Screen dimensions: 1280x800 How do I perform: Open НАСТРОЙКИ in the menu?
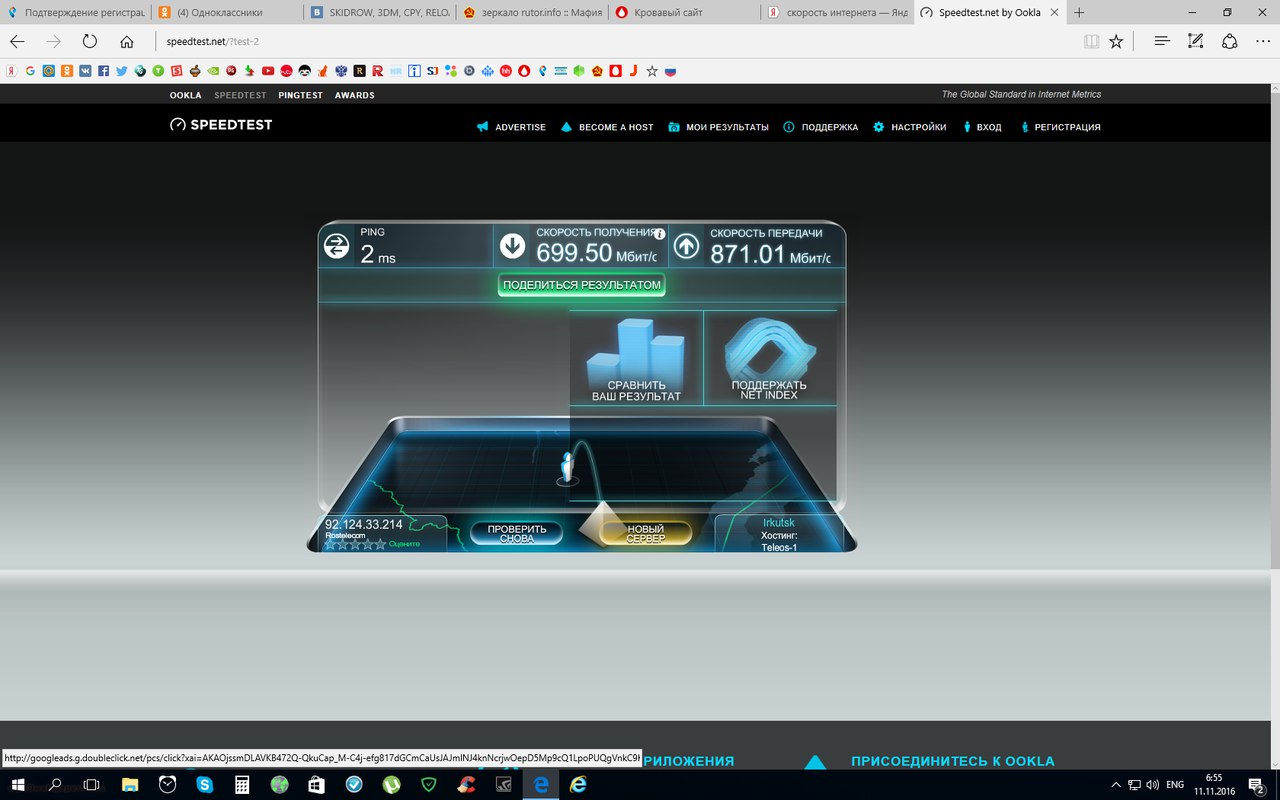coord(909,127)
